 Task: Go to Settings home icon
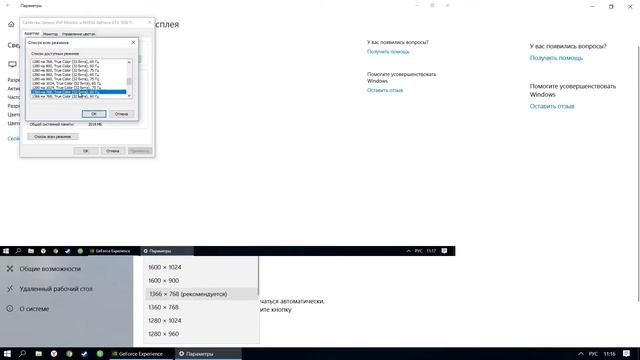(11, 24)
